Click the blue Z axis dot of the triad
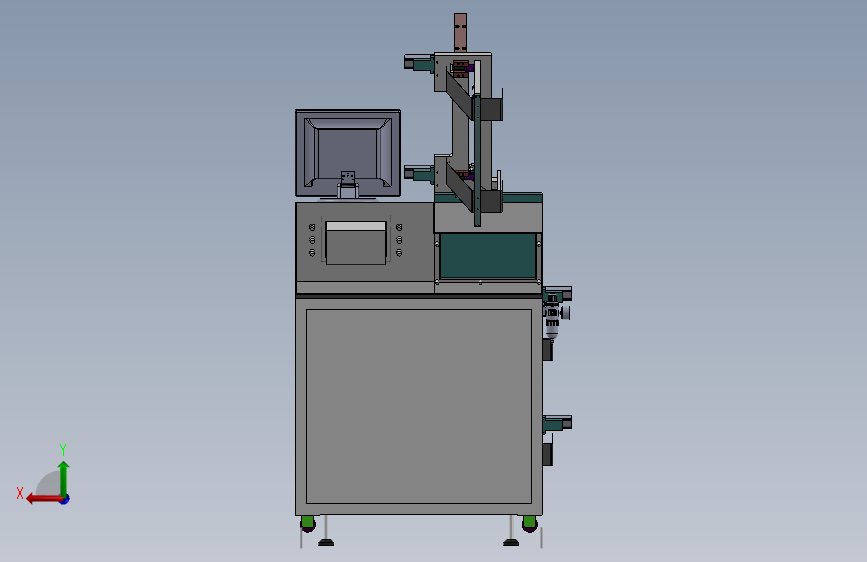867x562 pixels. tap(65, 500)
